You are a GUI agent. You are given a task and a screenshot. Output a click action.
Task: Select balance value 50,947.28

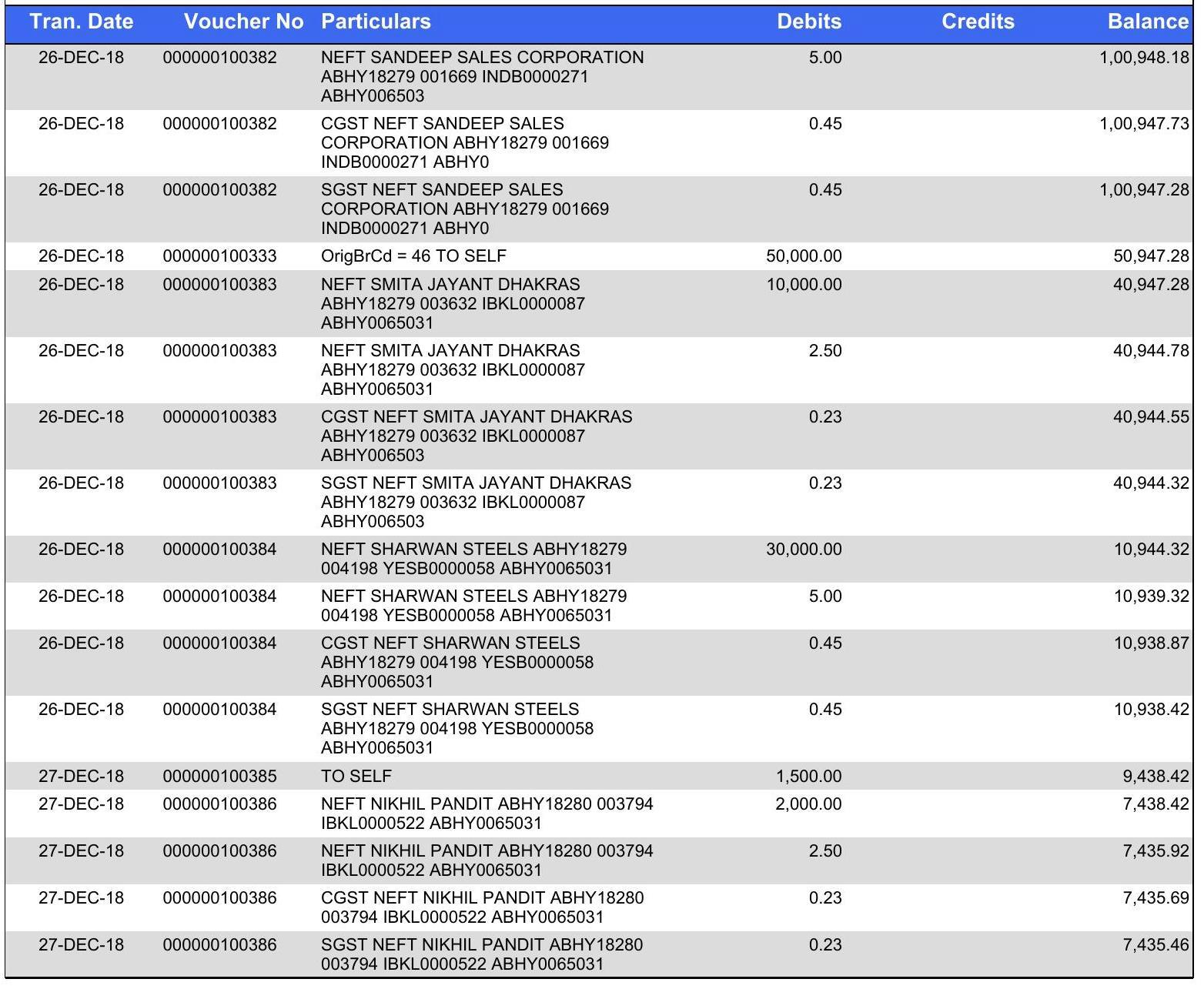(1151, 256)
